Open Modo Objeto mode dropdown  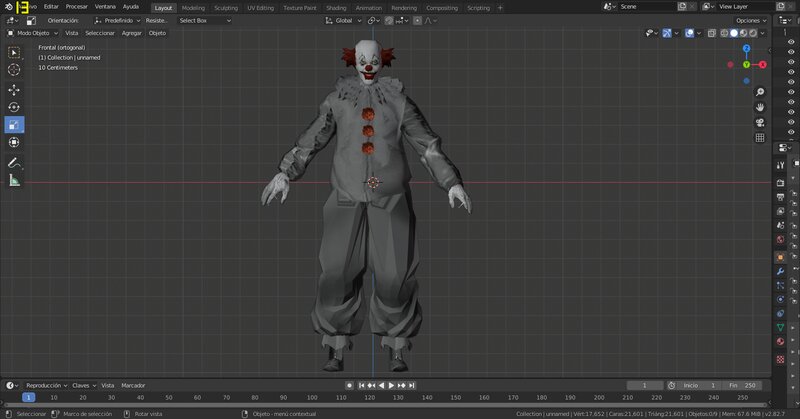click(x=33, y=33)
